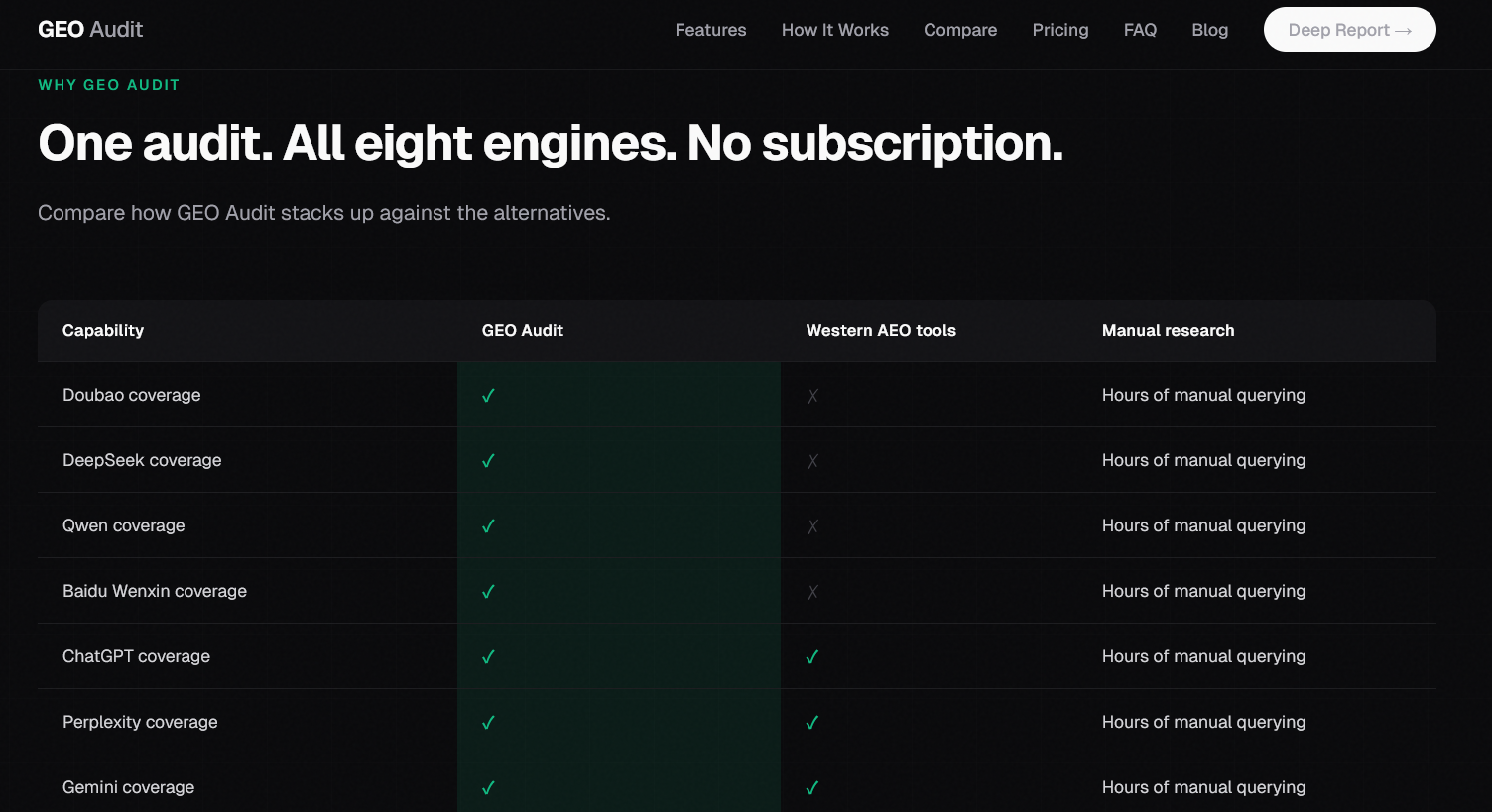
Task: Click Hours of manual querying in ChatGPT row
Action: [x=1203, y=656]
